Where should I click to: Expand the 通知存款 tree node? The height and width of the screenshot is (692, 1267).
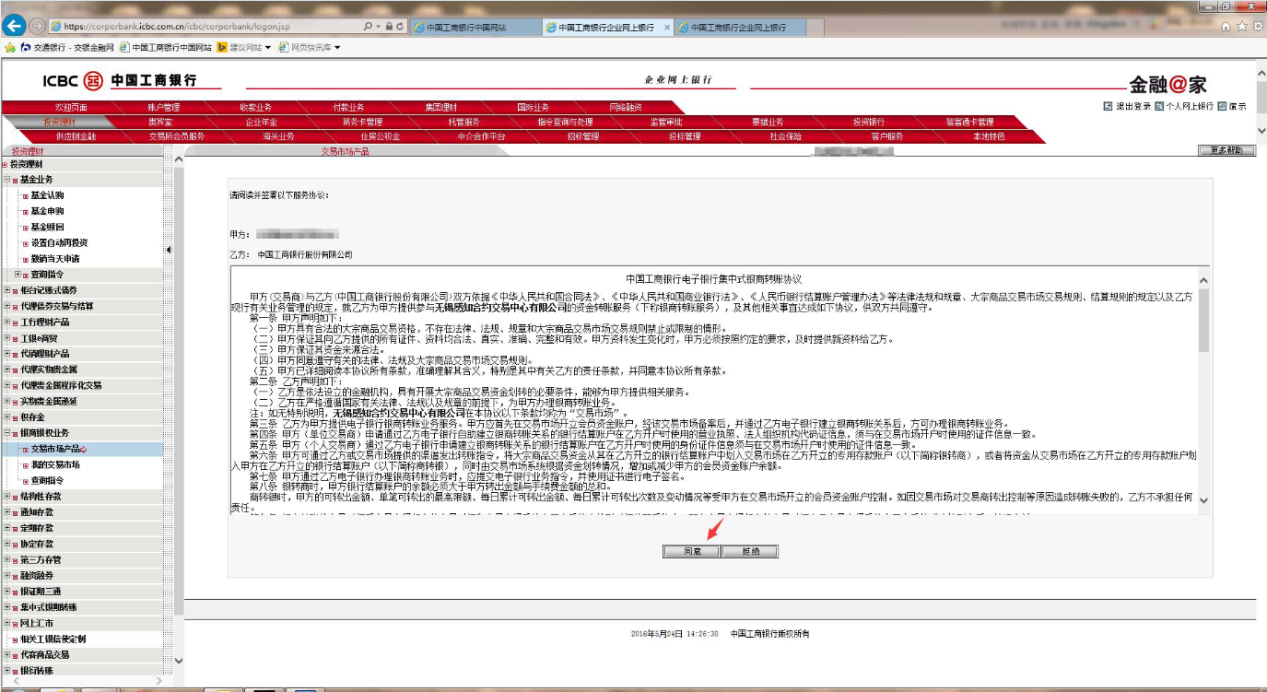7,512
